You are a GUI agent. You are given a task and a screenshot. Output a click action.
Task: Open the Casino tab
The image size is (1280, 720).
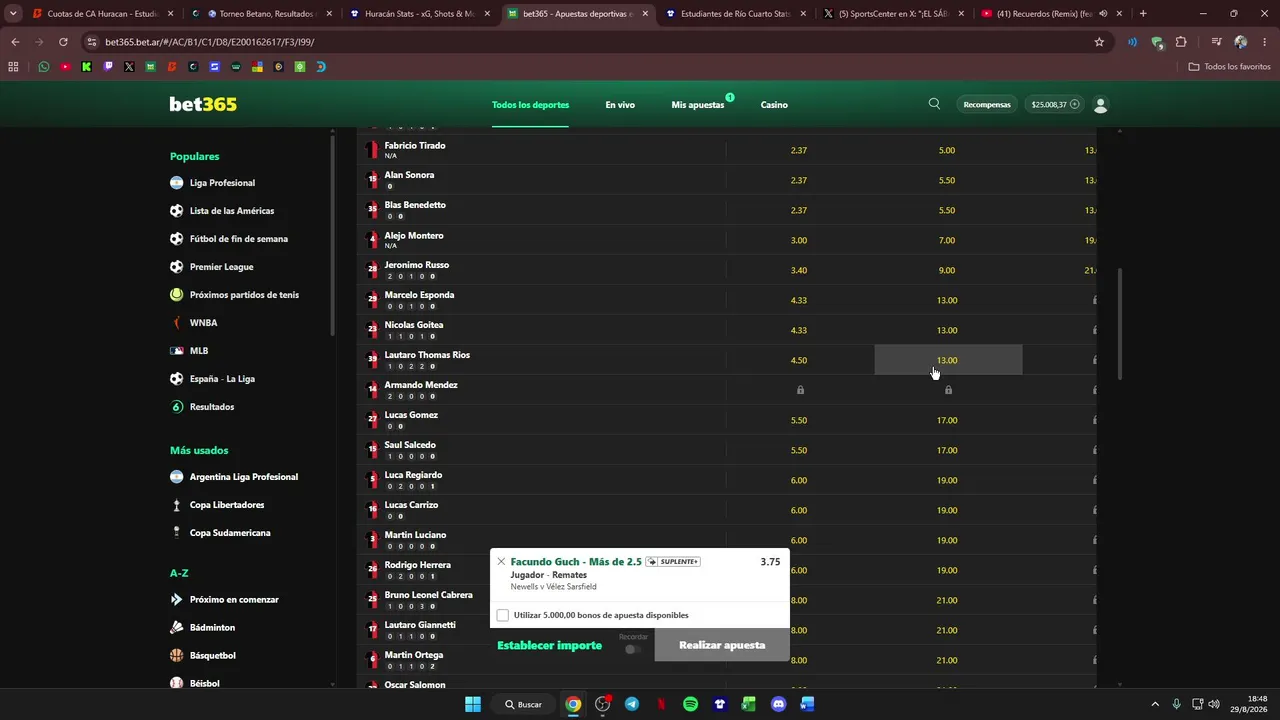[774, 105]
